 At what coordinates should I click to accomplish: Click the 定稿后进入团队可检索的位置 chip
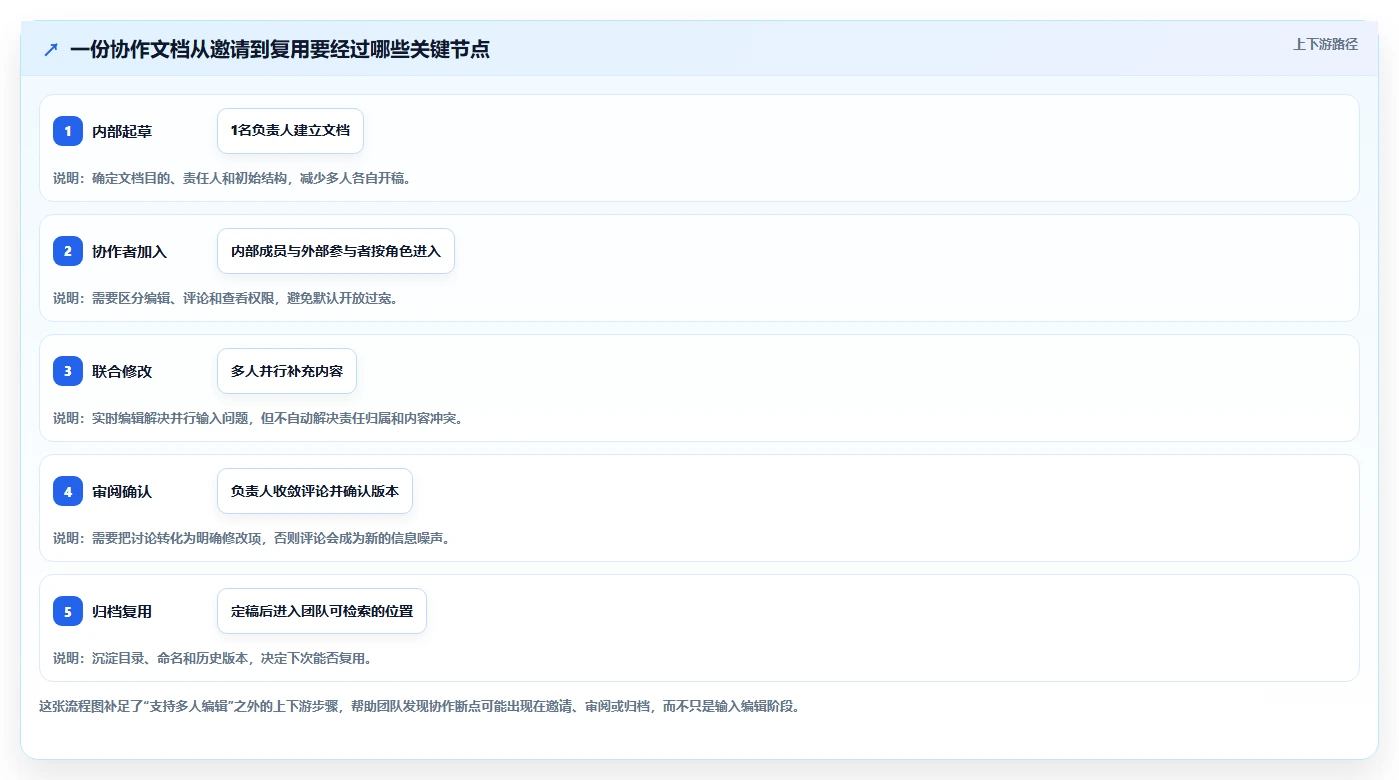[322, 611]
